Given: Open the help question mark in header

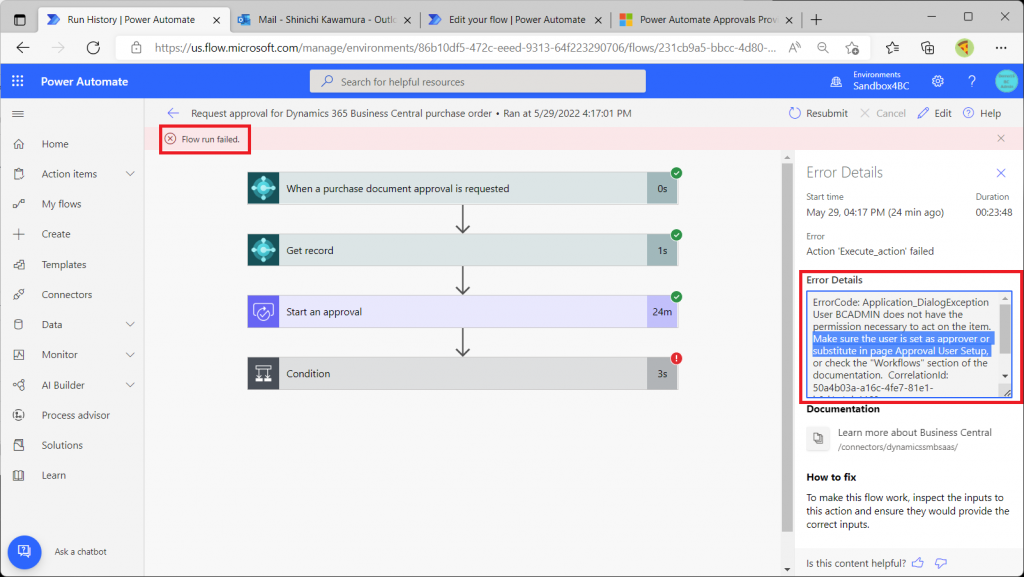Looking at the screenshot, I should click(x=972, y=81).
